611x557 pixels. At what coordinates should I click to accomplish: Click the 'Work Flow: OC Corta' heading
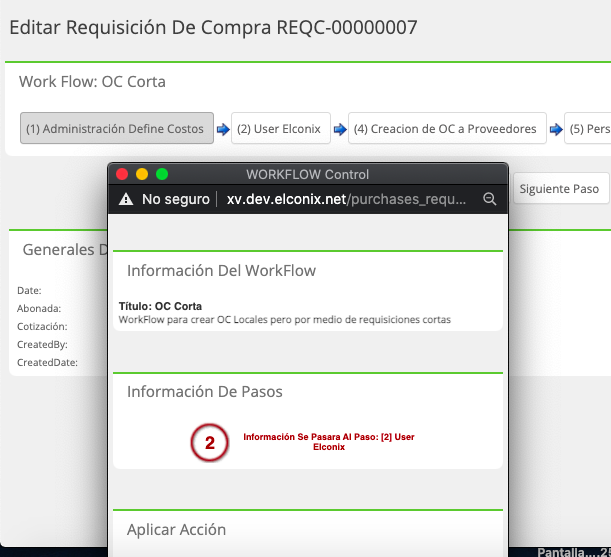coord(92,82)
